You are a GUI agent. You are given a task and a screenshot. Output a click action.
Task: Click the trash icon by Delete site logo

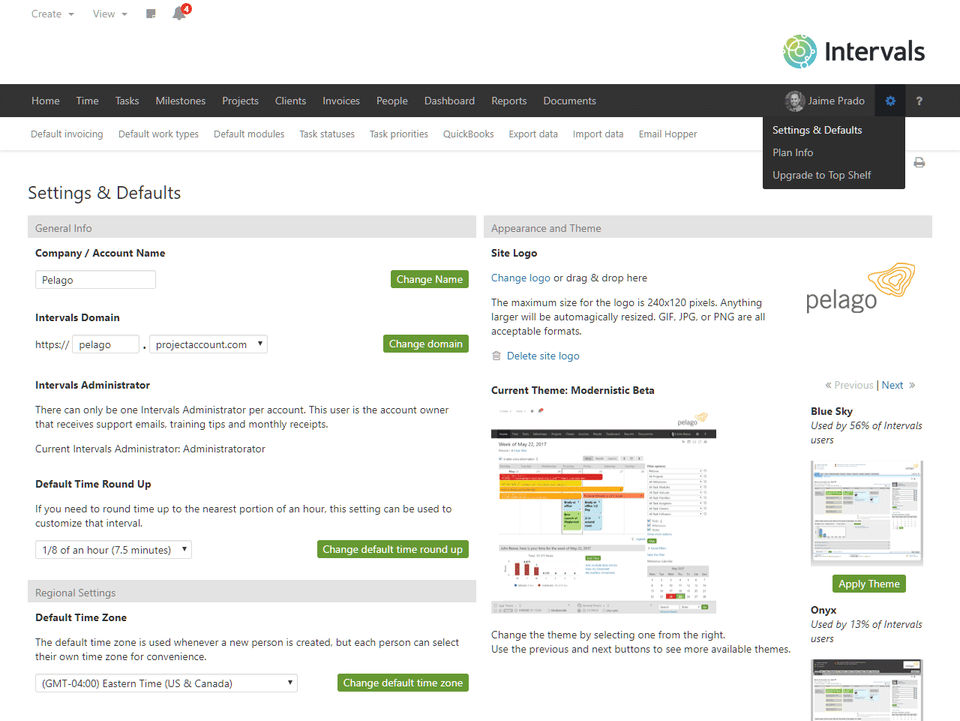pos(497,356)
